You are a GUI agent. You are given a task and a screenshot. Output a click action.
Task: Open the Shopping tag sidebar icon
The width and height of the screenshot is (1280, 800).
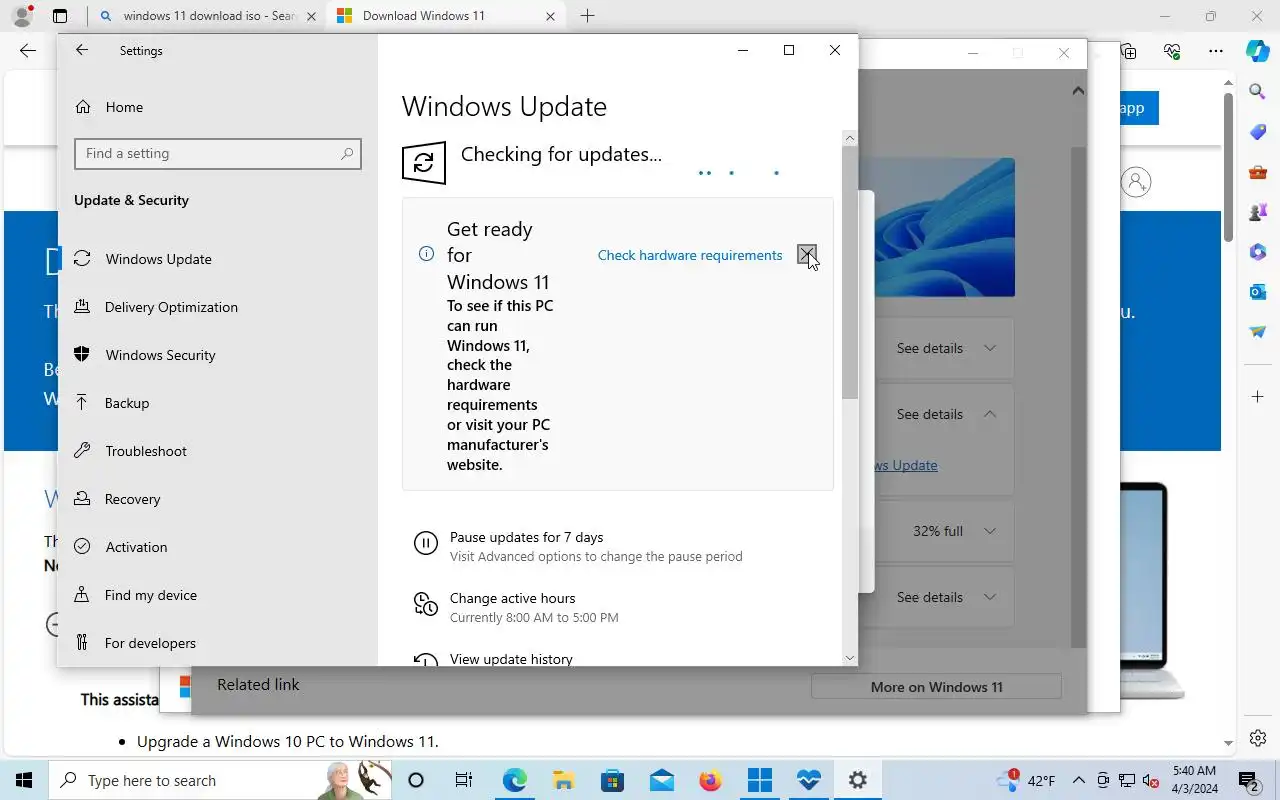[1257, 132]
